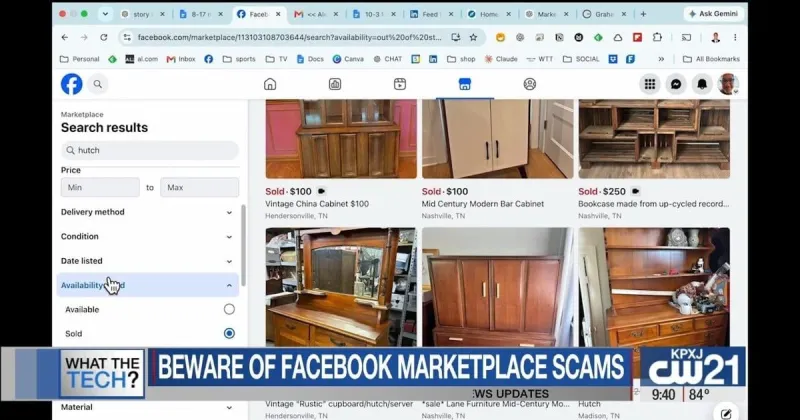The width and height of the screenshot is (800, 420).
Task: Expand the Delivery method filter
Action: [147, 212]
